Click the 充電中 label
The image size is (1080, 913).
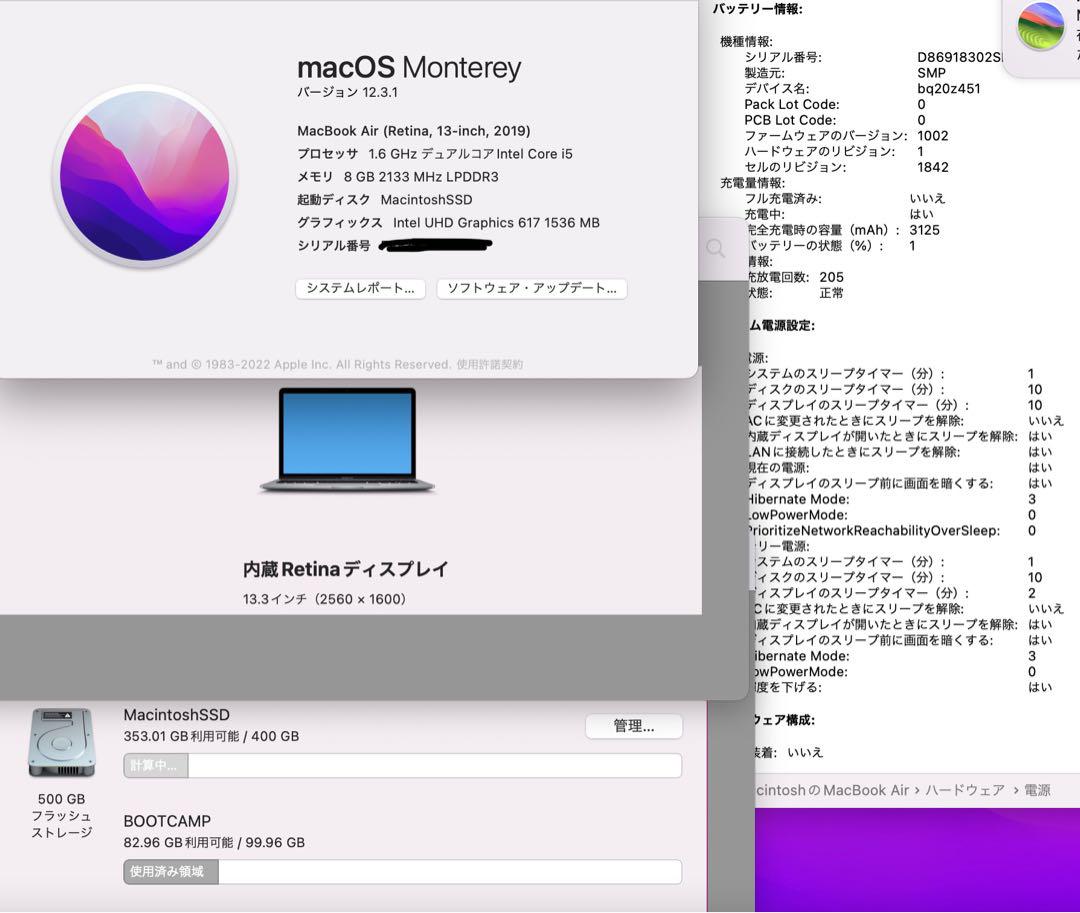765,215
